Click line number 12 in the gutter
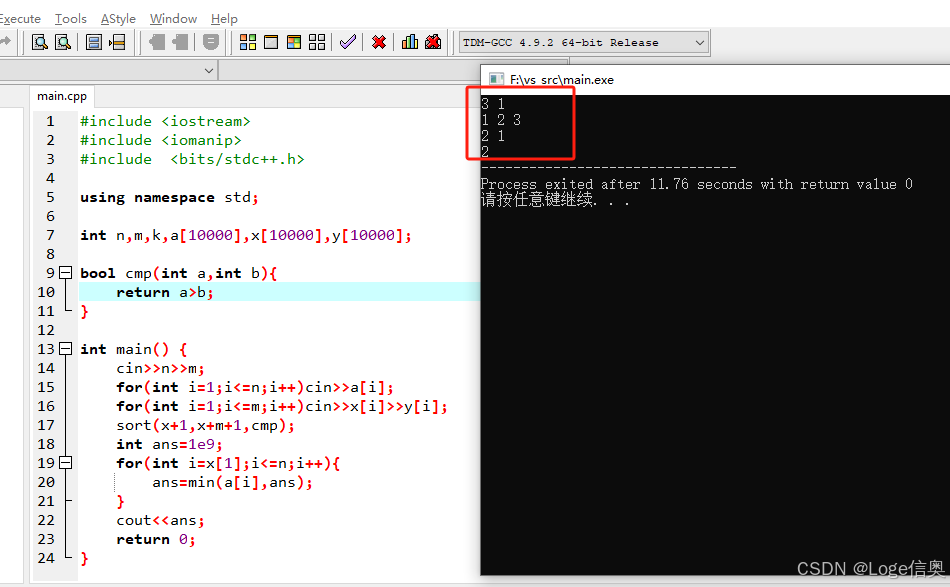 tap(46, 330)
